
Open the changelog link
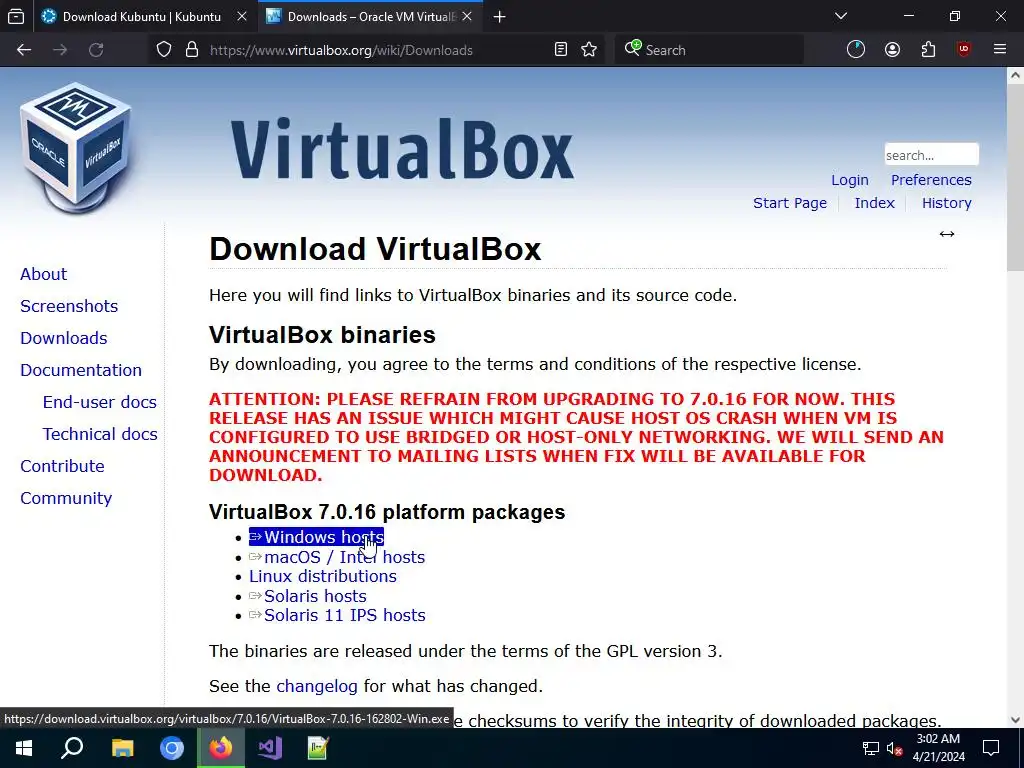pos(317,686)
